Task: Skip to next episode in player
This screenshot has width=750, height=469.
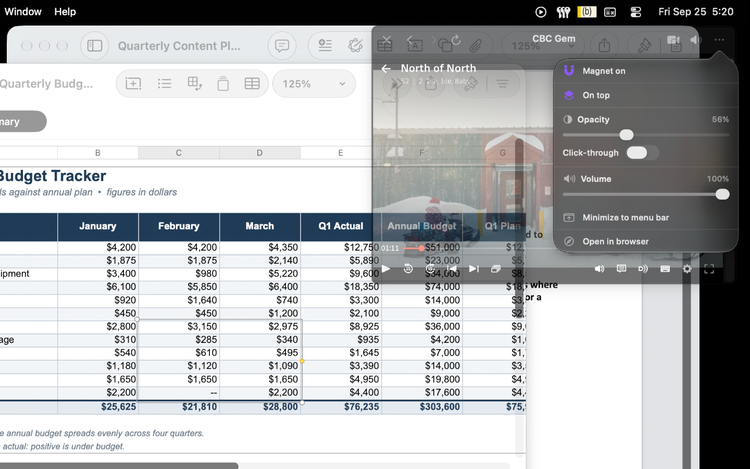Action: pyautogui.click(x=474, y=269)
